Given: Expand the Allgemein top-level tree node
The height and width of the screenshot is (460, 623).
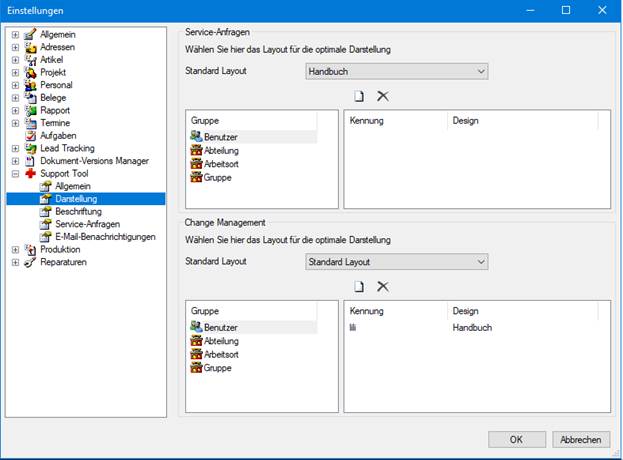Looking at the screenshot, I should 15,35.
